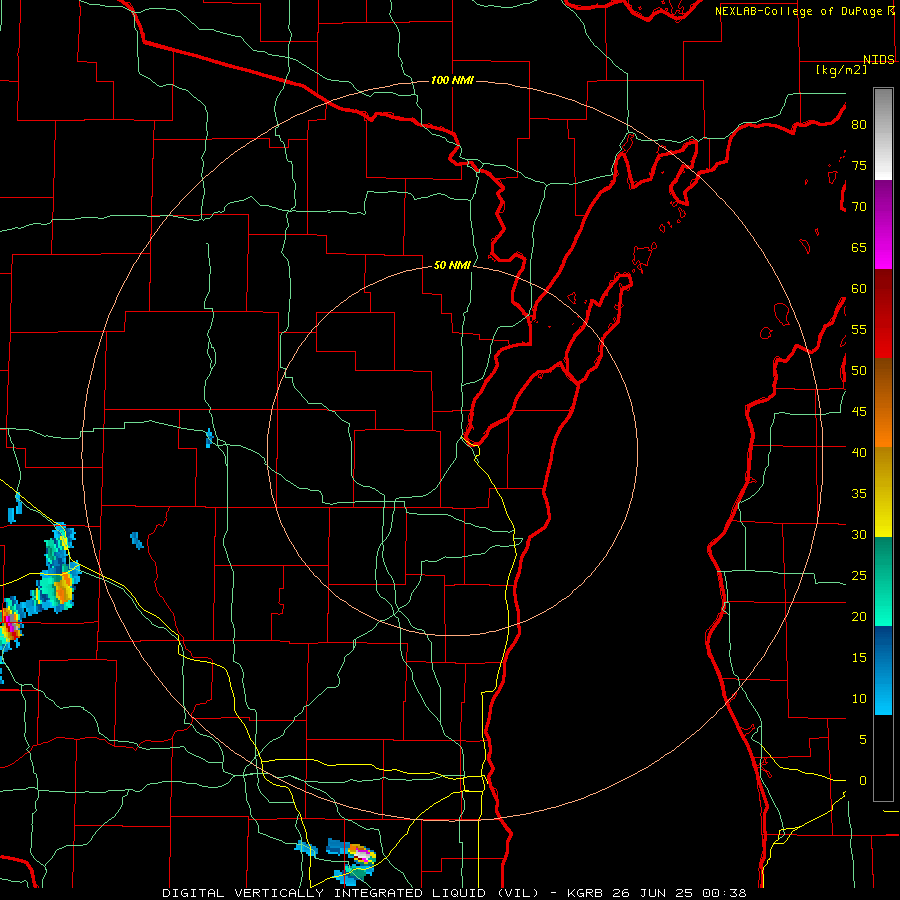Image resolution: width=900 pixels, height=900 pixels.
Task: Click the NEXLAB-College of DuPage credit text
Action: click(800, 11)
